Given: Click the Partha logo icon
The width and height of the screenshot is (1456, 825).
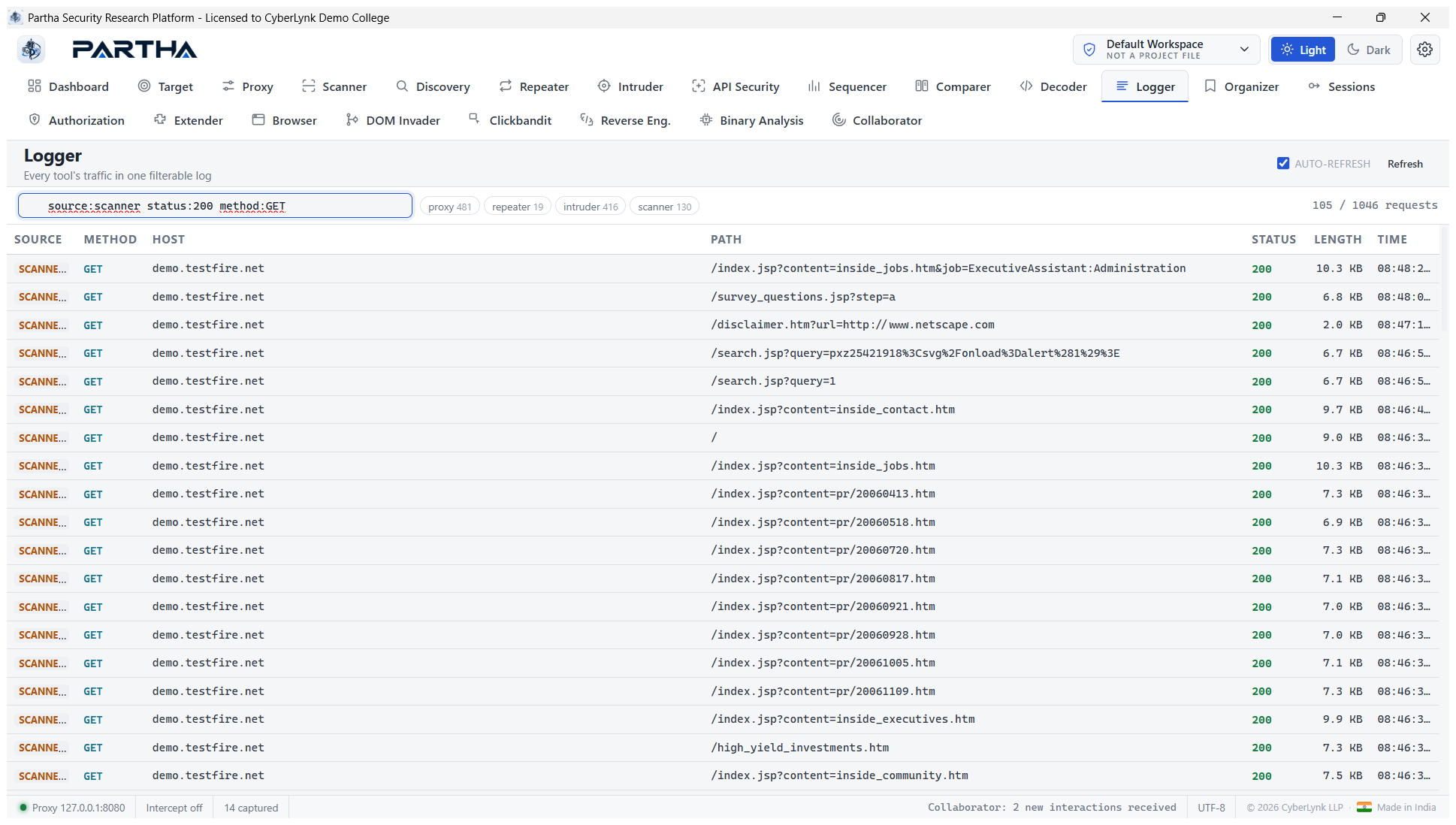Looking at the screenshot, I should click(32, 50).
